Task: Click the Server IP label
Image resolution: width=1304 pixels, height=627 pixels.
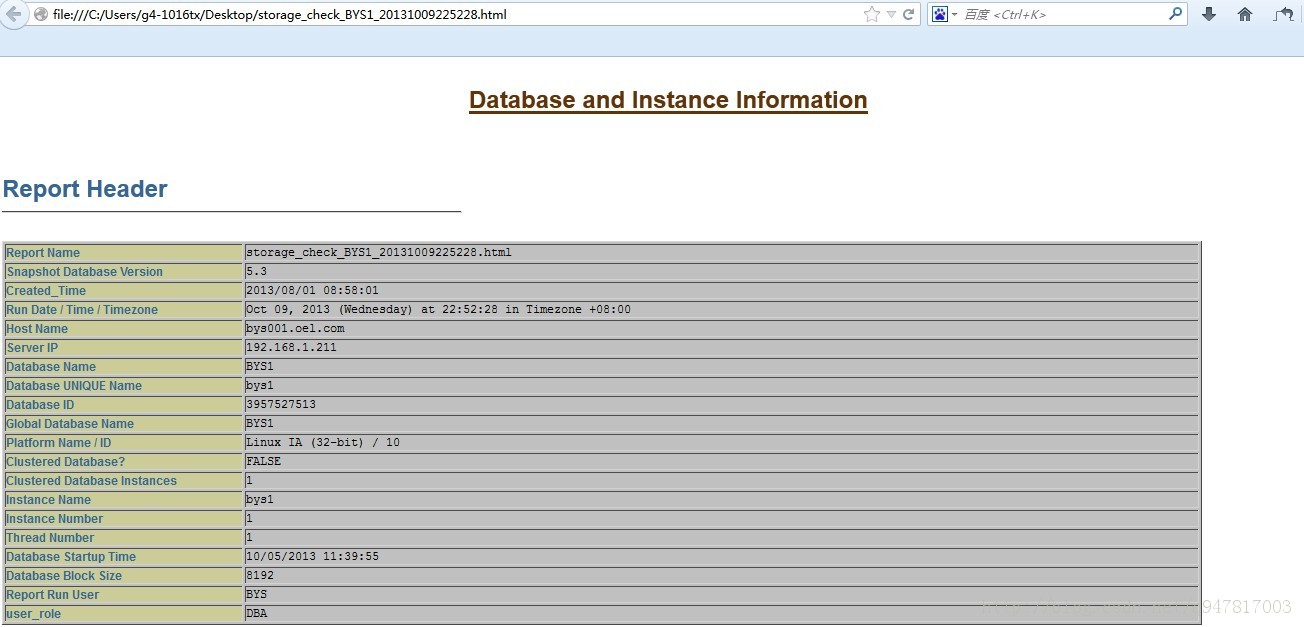Action: [32, 348]
